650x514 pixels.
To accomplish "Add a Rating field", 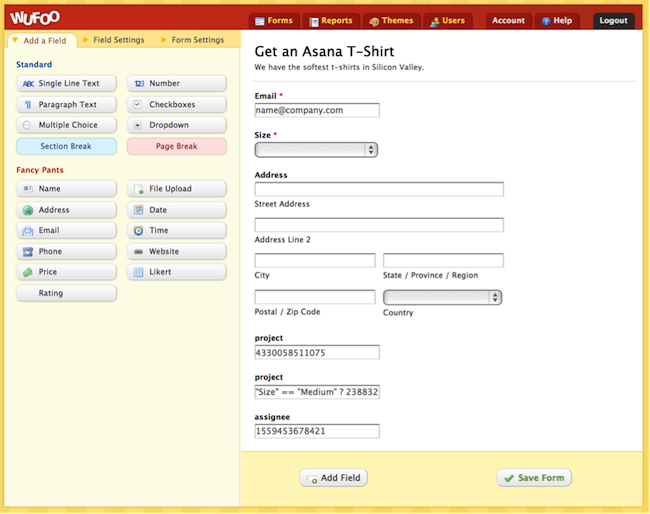I will point(66,293).
